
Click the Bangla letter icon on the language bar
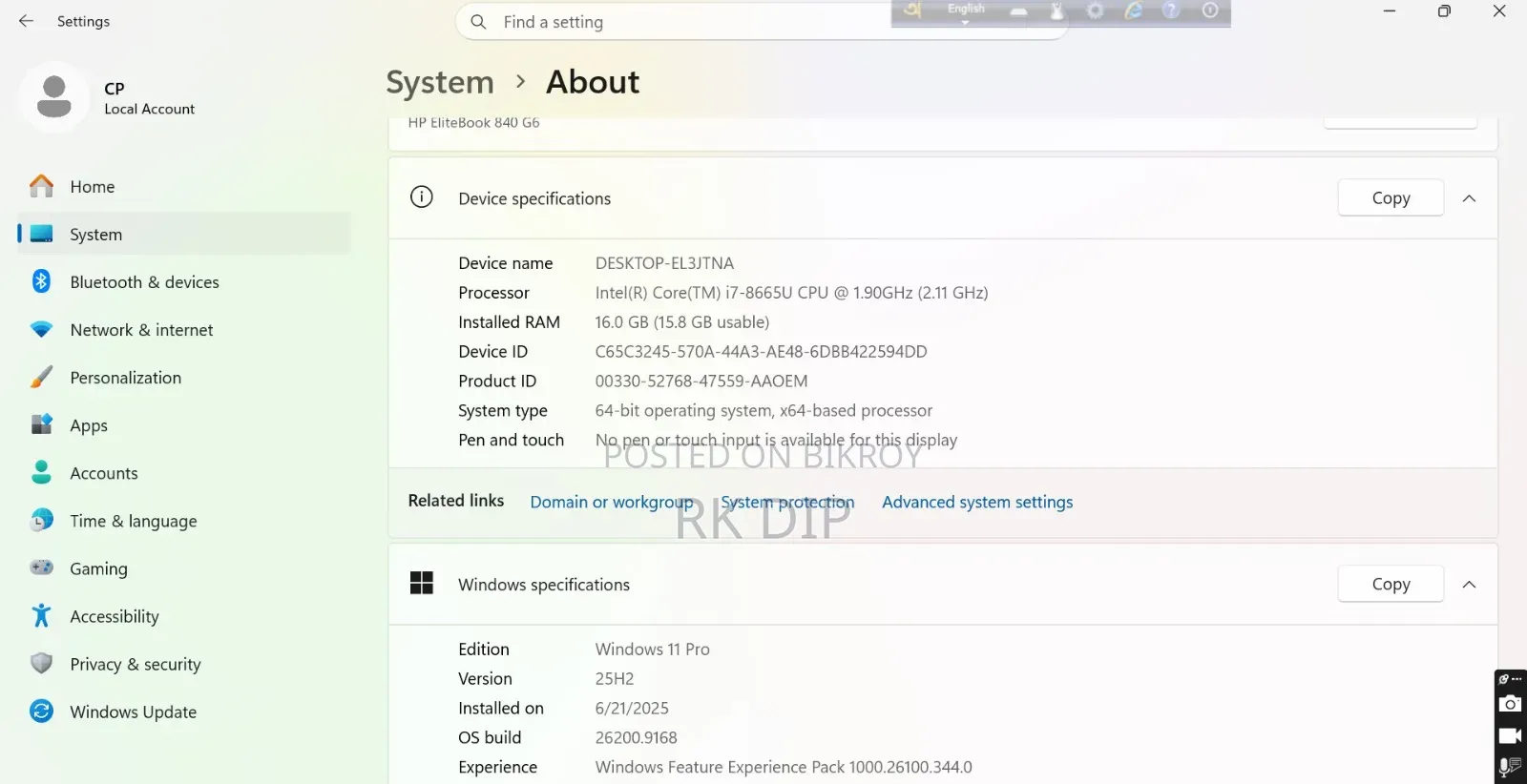coord(913,10)
